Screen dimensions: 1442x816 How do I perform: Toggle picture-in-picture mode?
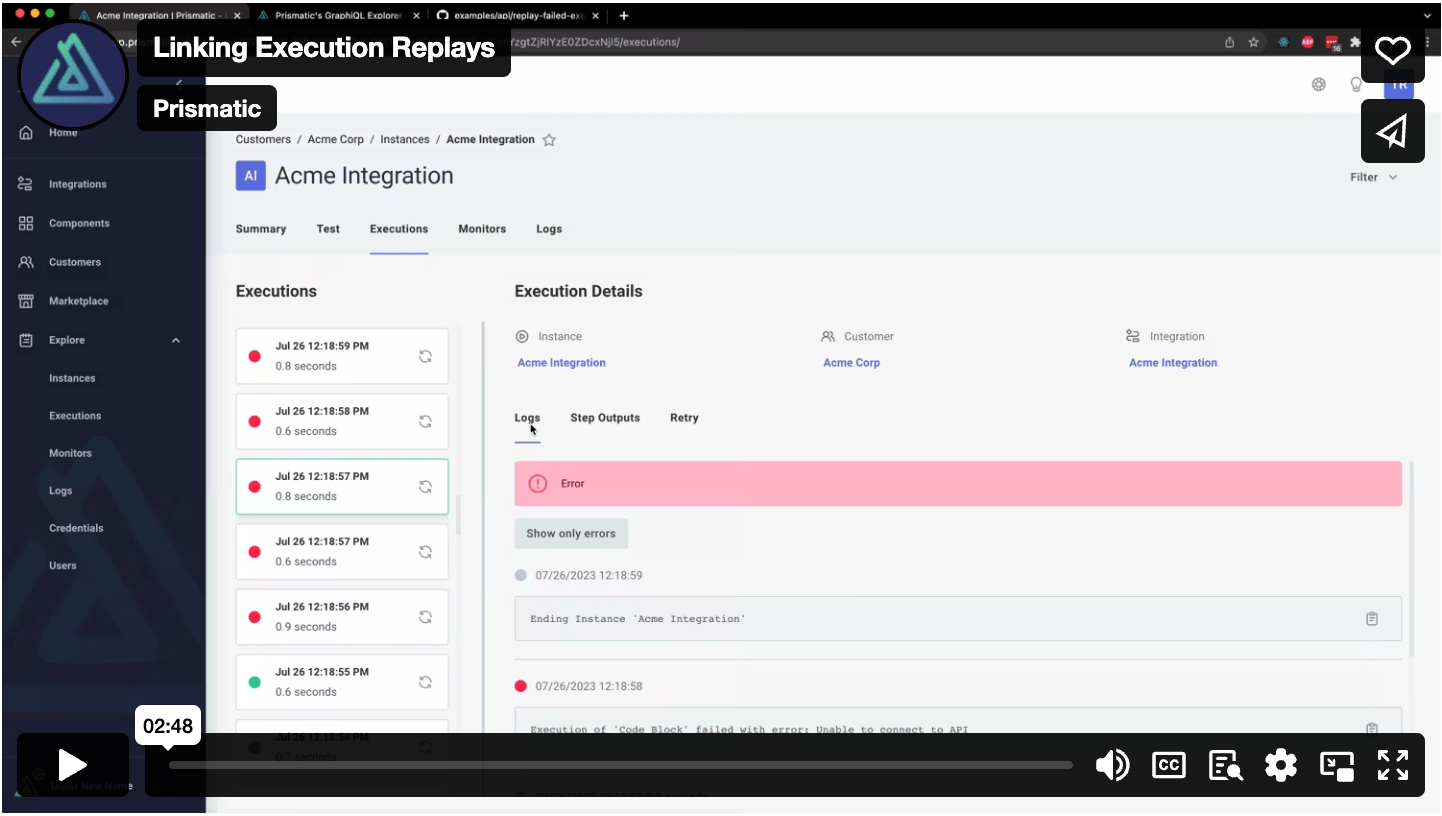coord(1337,766)
